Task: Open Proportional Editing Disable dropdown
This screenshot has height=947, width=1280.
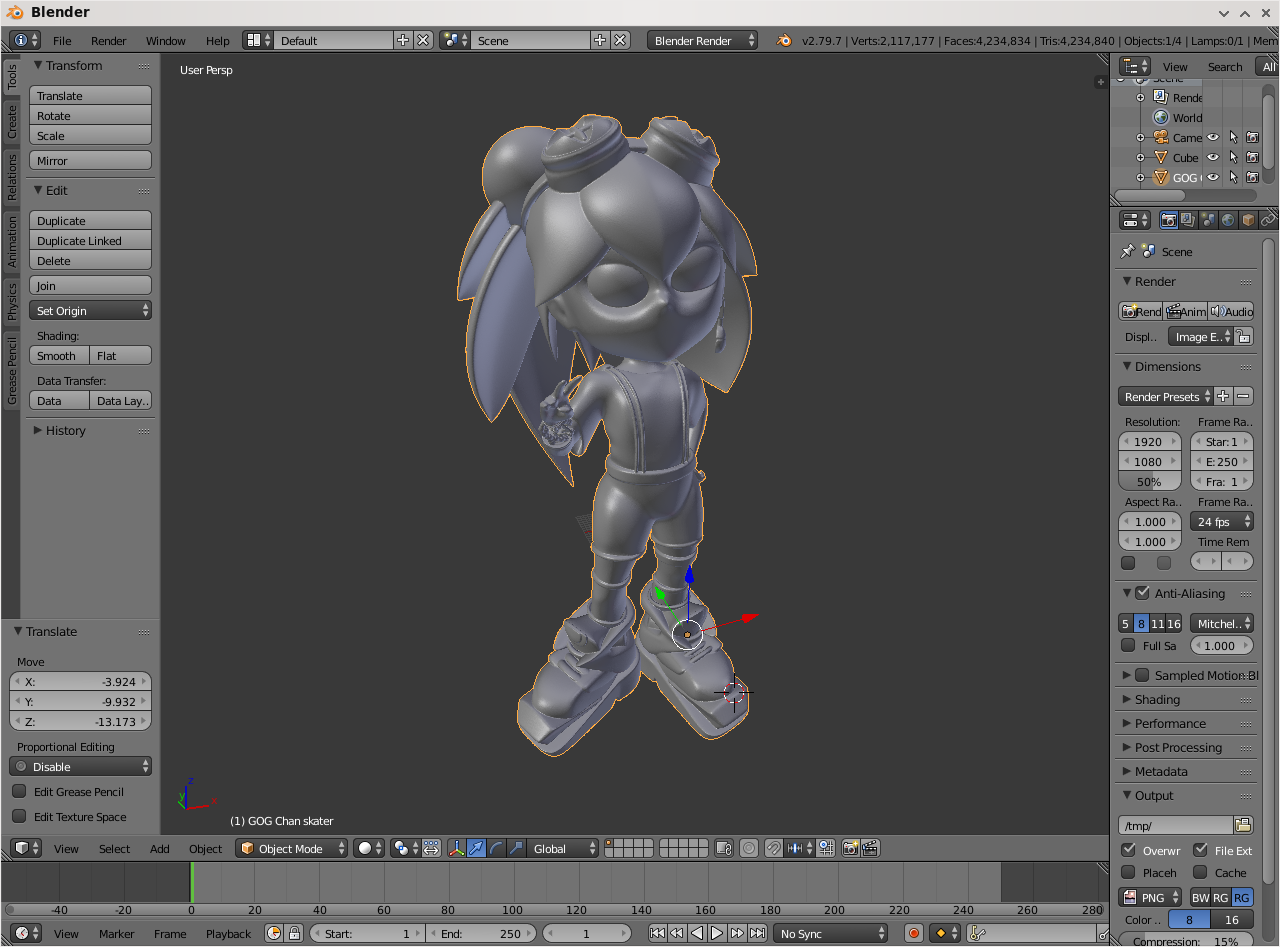Action: [x=80, y=766]
